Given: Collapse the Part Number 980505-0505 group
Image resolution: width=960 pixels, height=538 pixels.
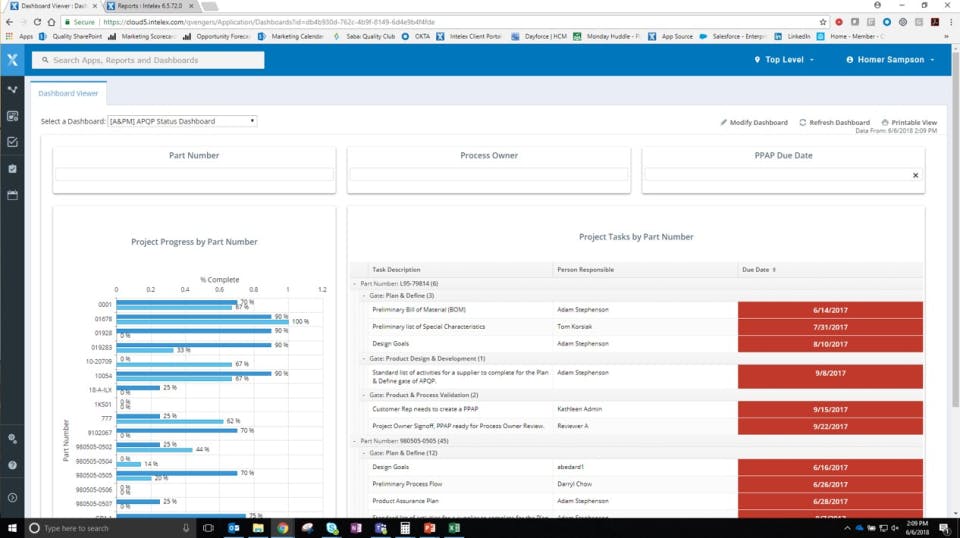Looking at the screenshot, I should 355,441.
